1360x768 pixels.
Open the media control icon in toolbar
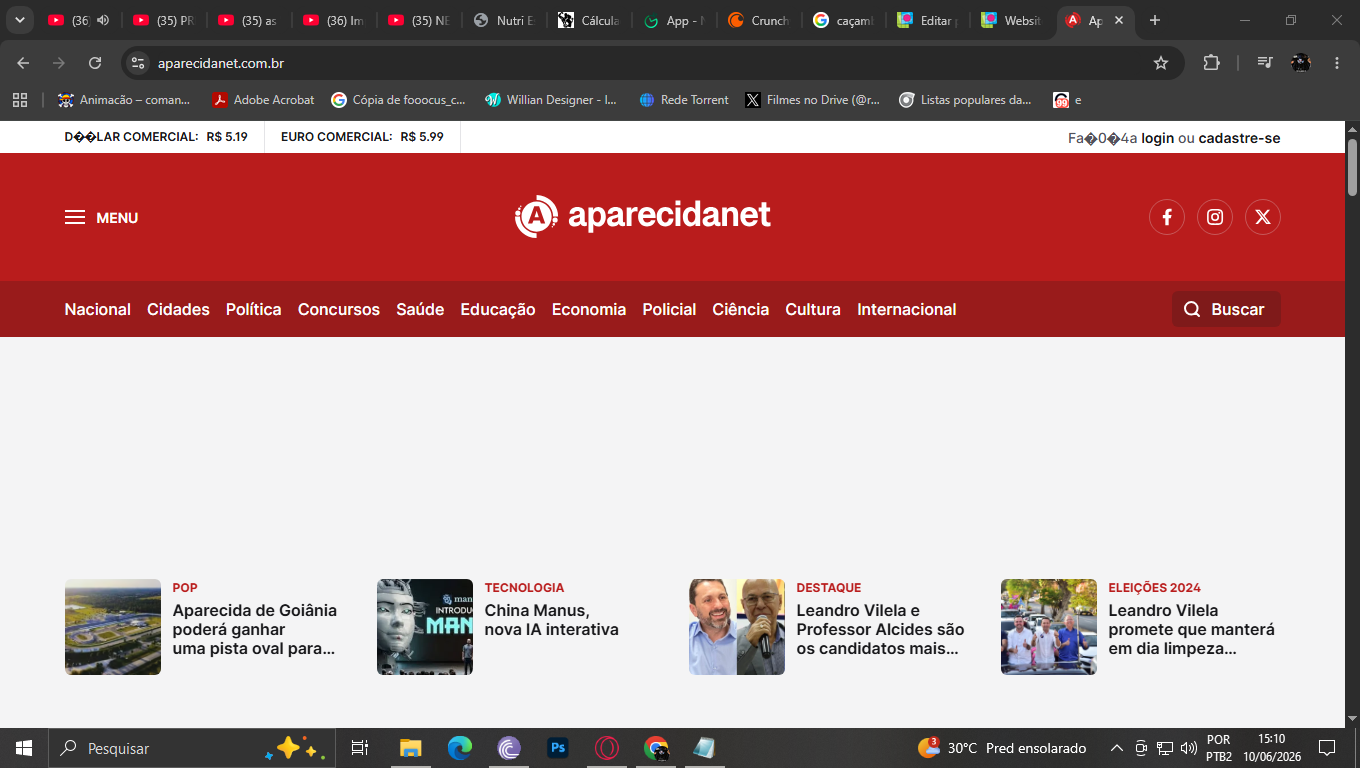pyautogui.click(x=1265, y=63)
